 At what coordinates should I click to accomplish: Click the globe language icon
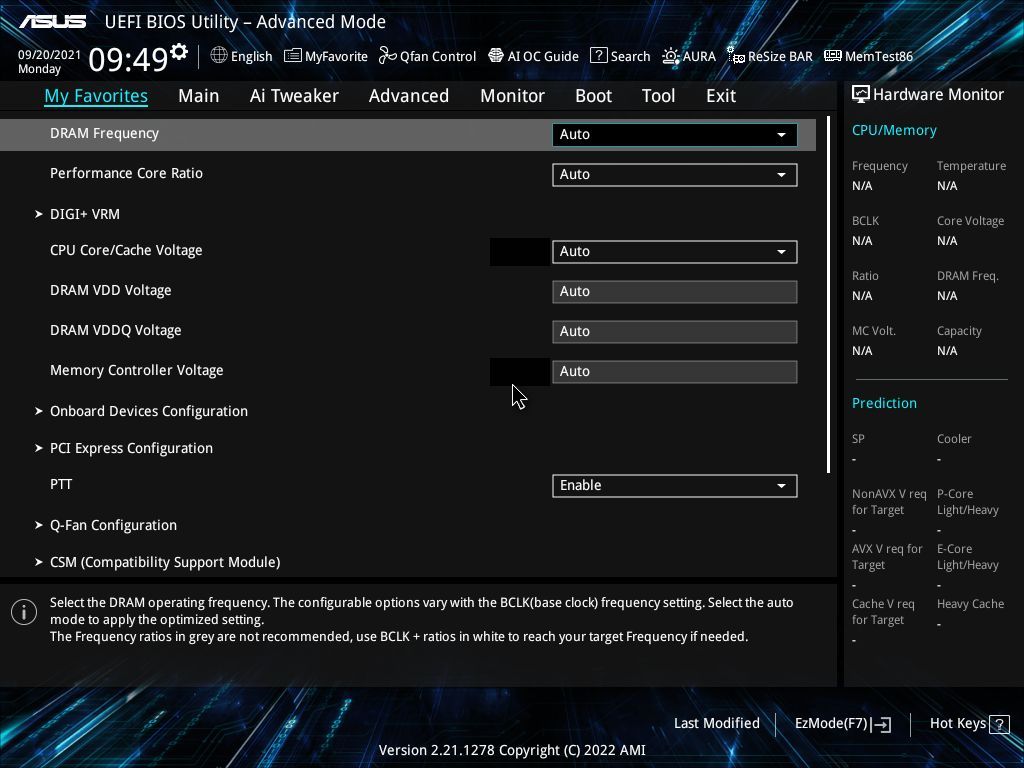click(219, 56)
